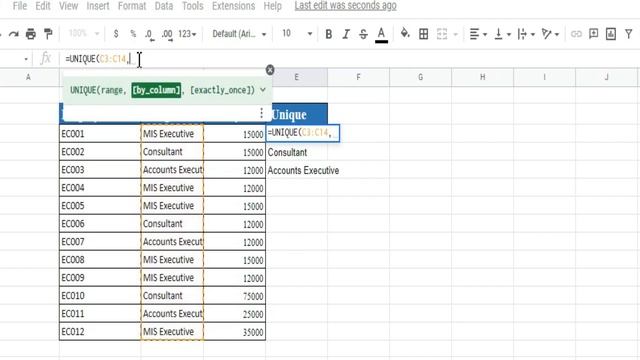This screenshot has width=640, height=360.
Task: Select column A header
Action: [28, 77]
